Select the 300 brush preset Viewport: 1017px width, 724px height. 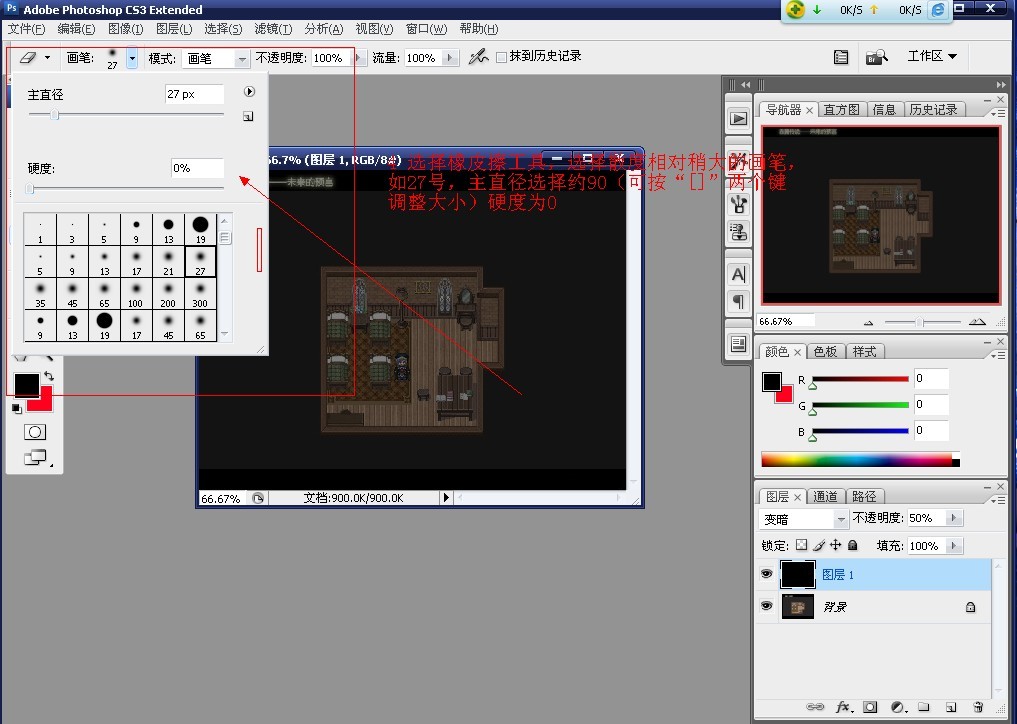pos(200,294)
